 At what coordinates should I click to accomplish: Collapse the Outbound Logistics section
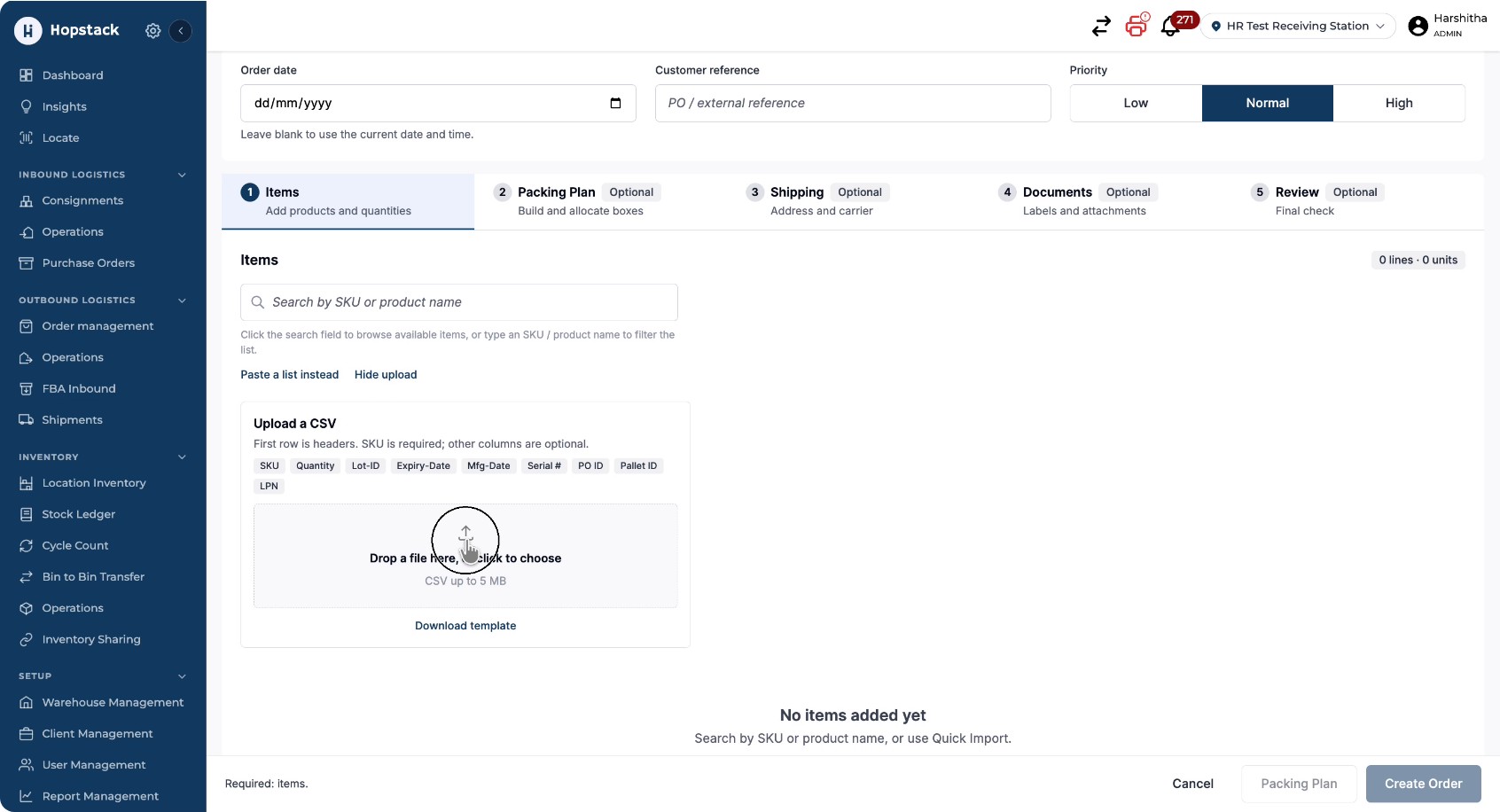pos(182,301)
